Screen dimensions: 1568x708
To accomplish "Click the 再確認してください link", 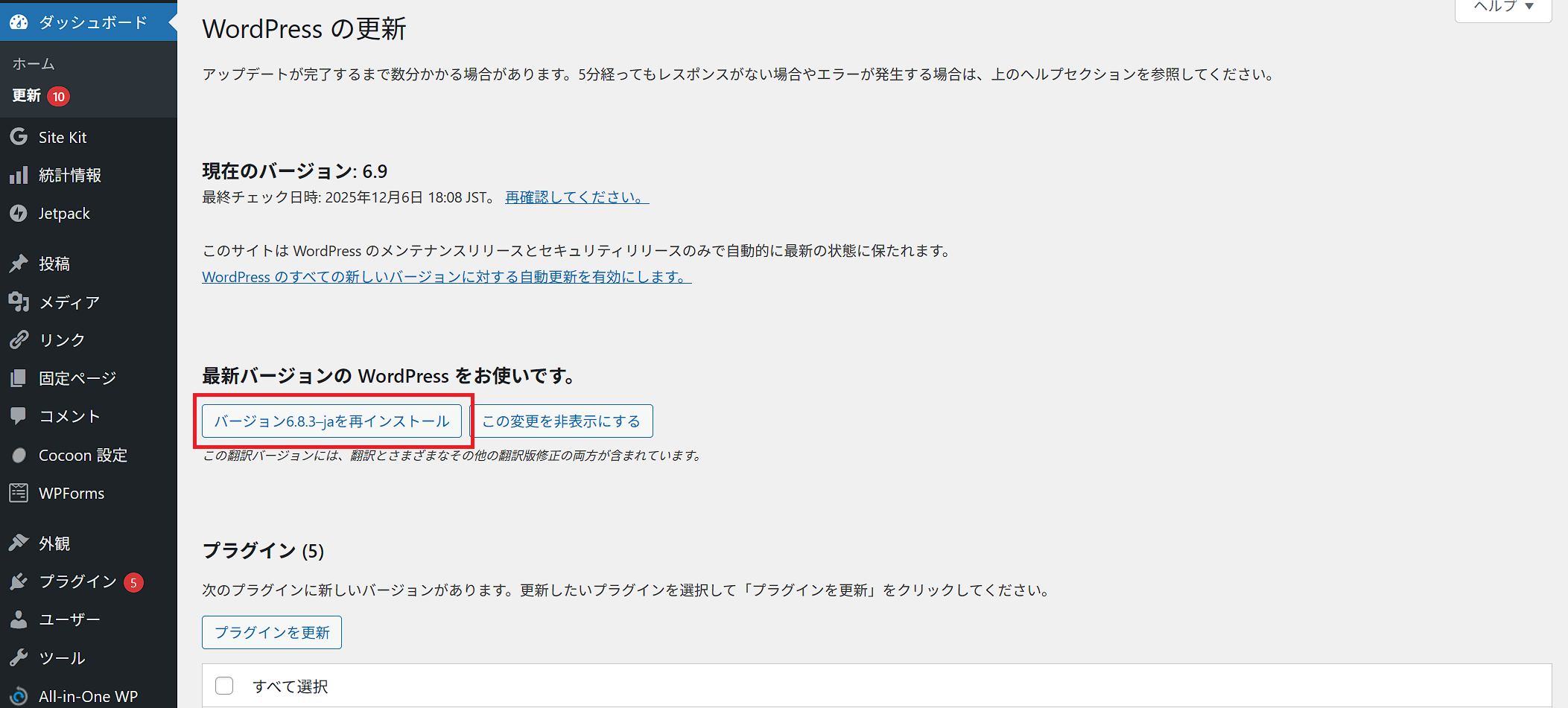I will pos(577,197).
